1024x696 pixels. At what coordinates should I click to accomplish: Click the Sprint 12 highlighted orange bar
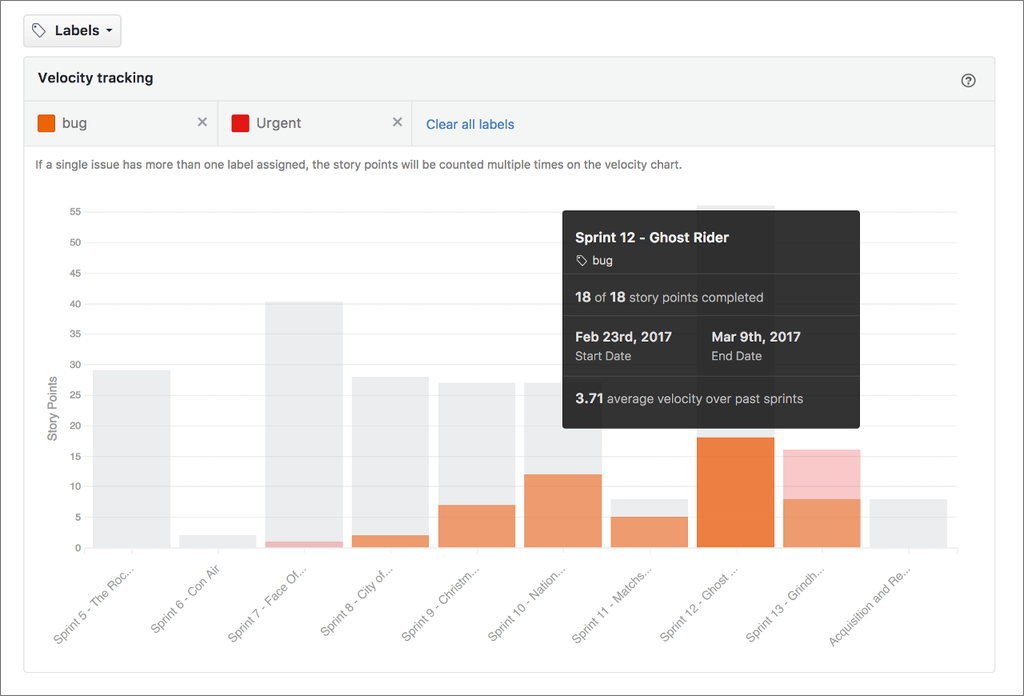click(735, 492)
